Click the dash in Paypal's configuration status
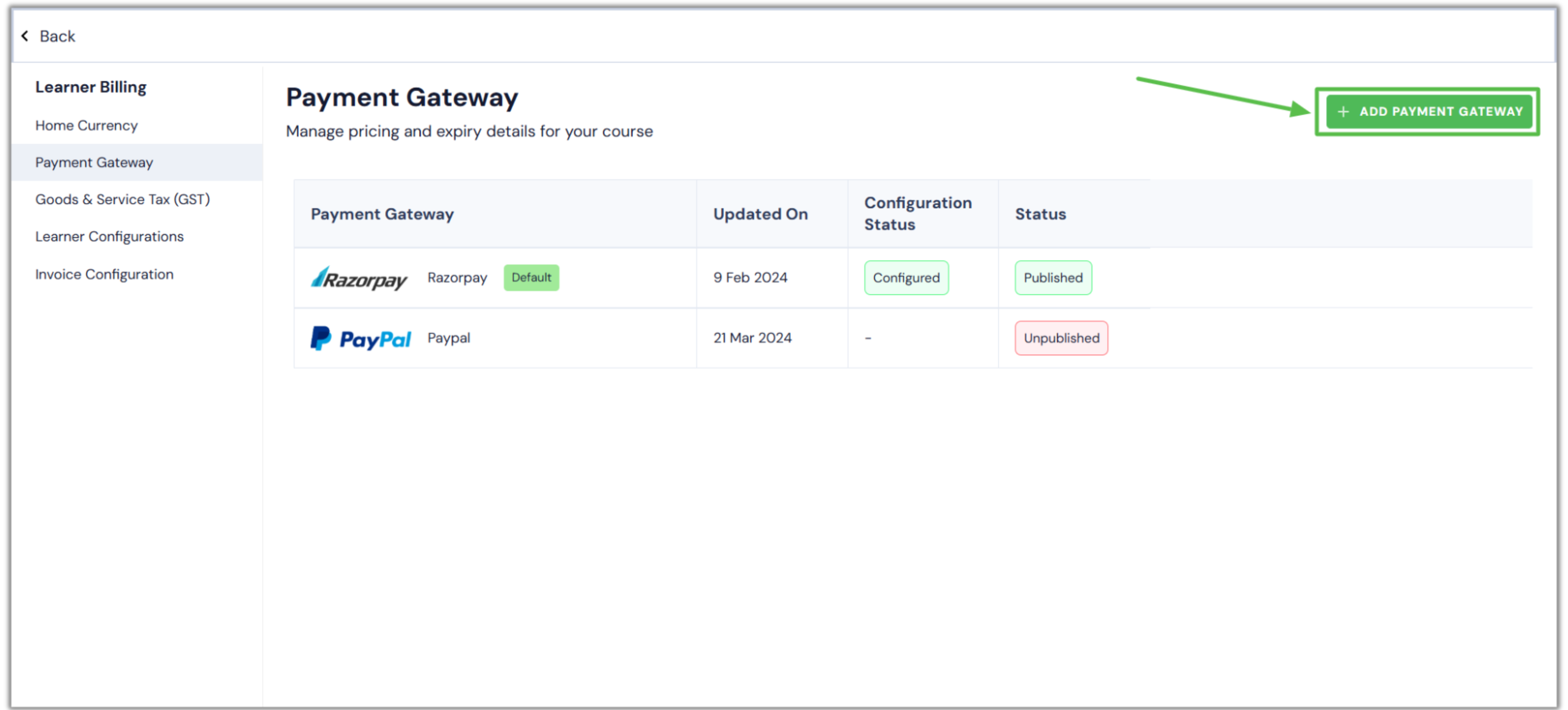This screenshot has width=1568, height=710. point(868,338)
